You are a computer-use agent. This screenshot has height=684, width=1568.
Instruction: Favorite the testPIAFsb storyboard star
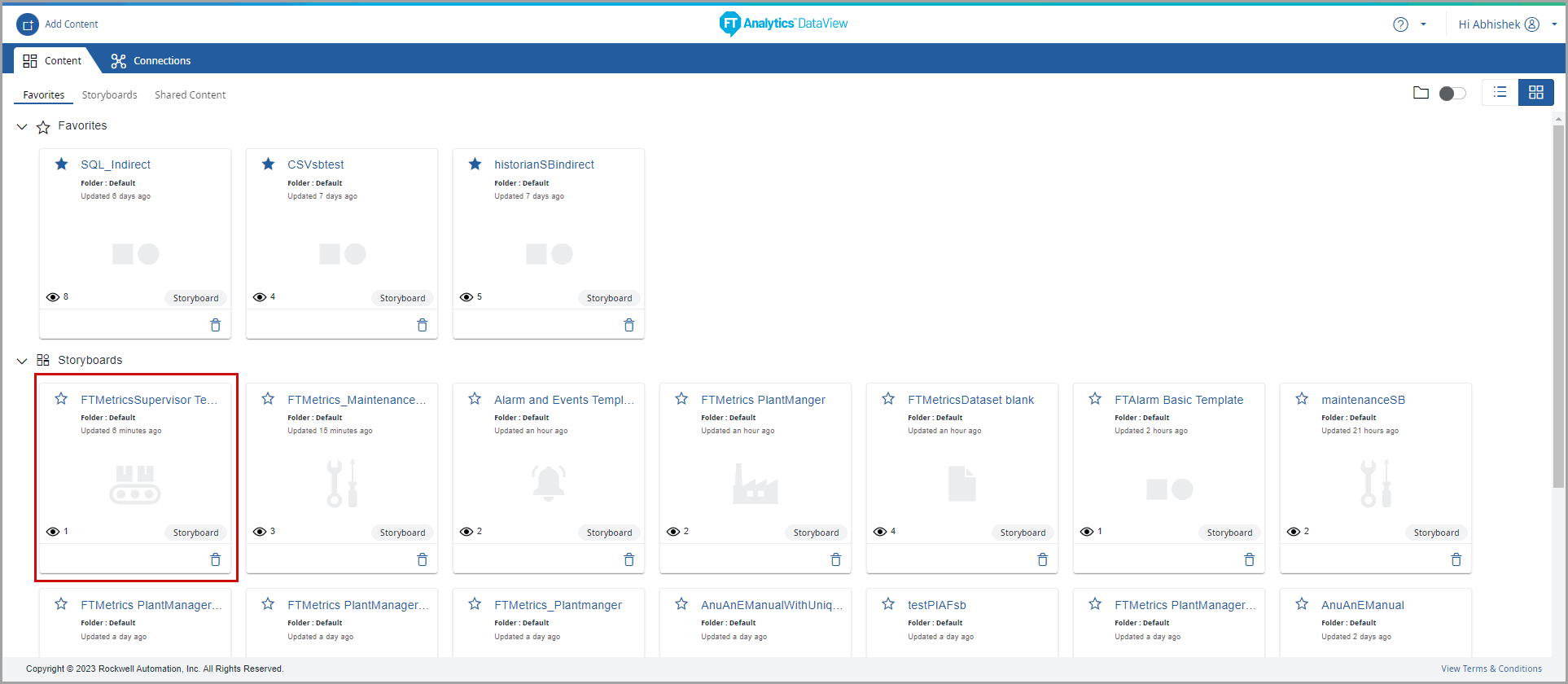click(888, 604)
